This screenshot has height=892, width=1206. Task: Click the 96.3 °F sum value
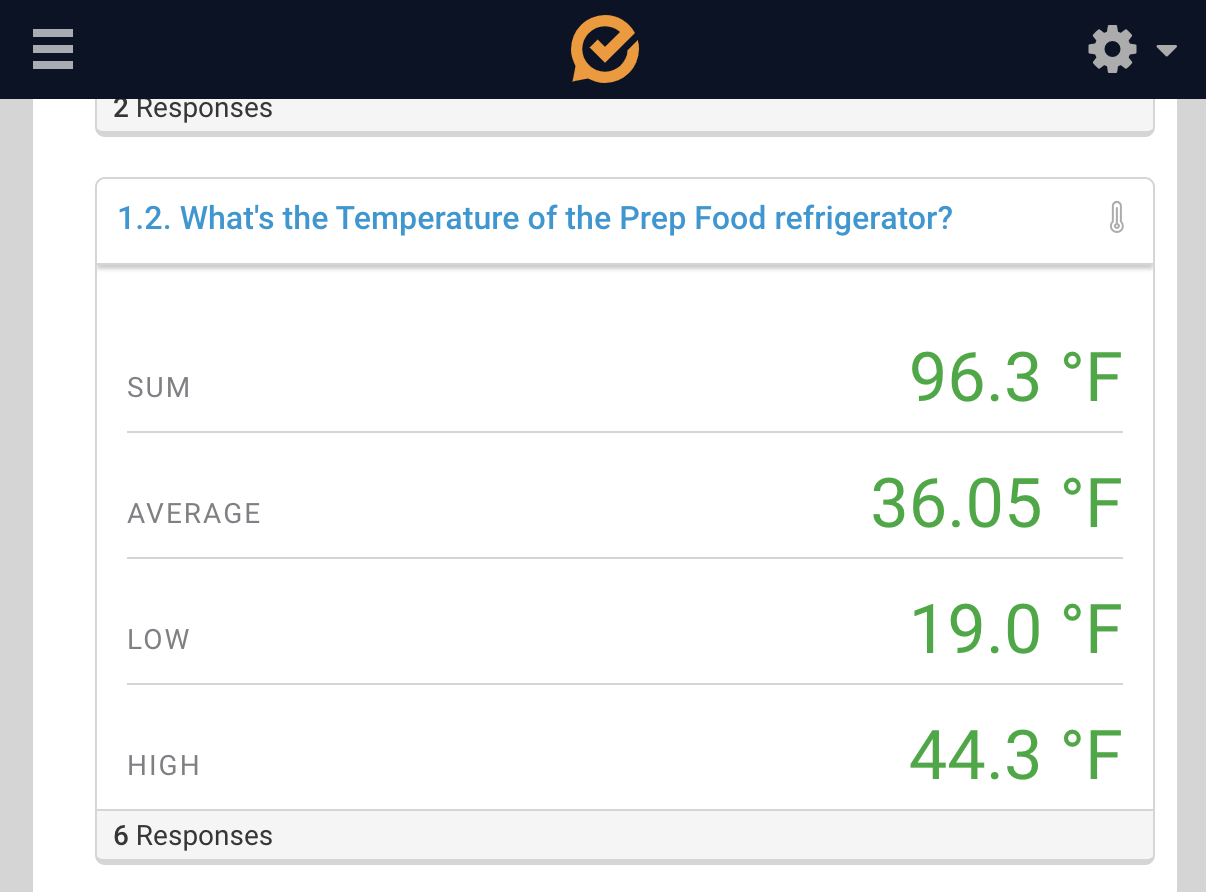1015,378
